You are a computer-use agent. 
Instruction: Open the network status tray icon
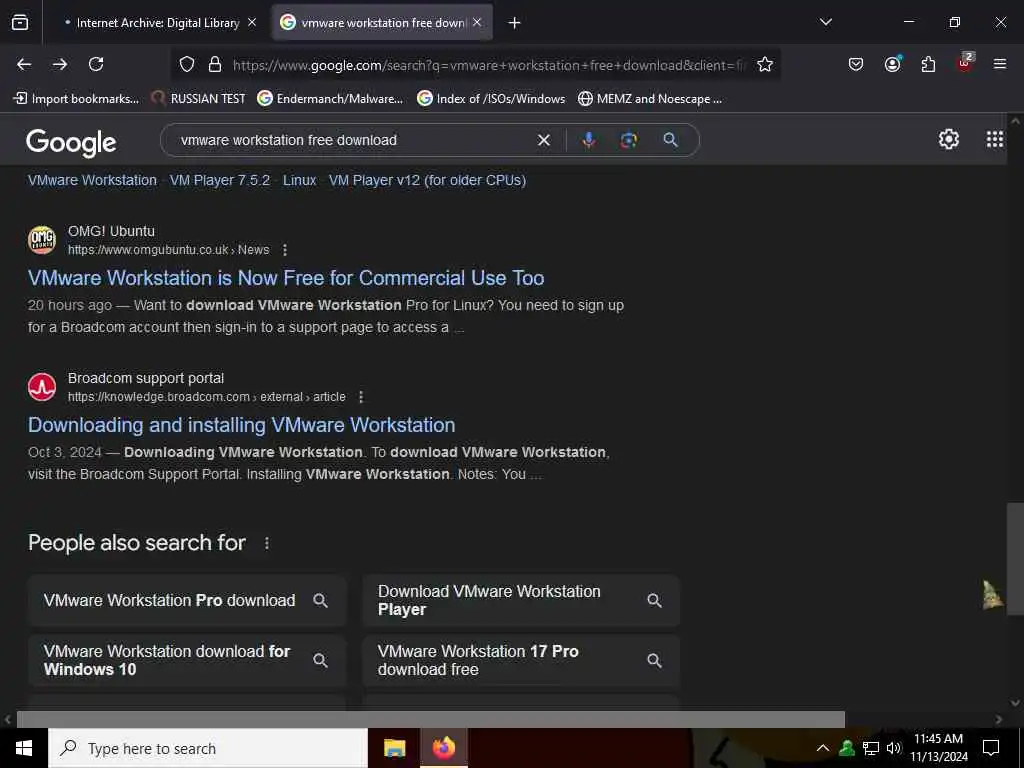[x=871, y=748]
